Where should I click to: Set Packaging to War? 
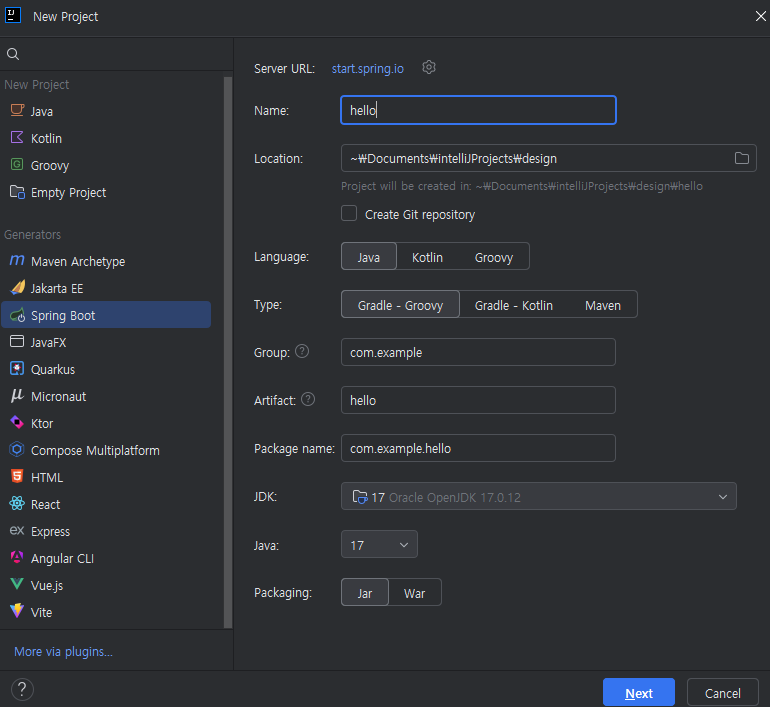(x=414, y=593)
